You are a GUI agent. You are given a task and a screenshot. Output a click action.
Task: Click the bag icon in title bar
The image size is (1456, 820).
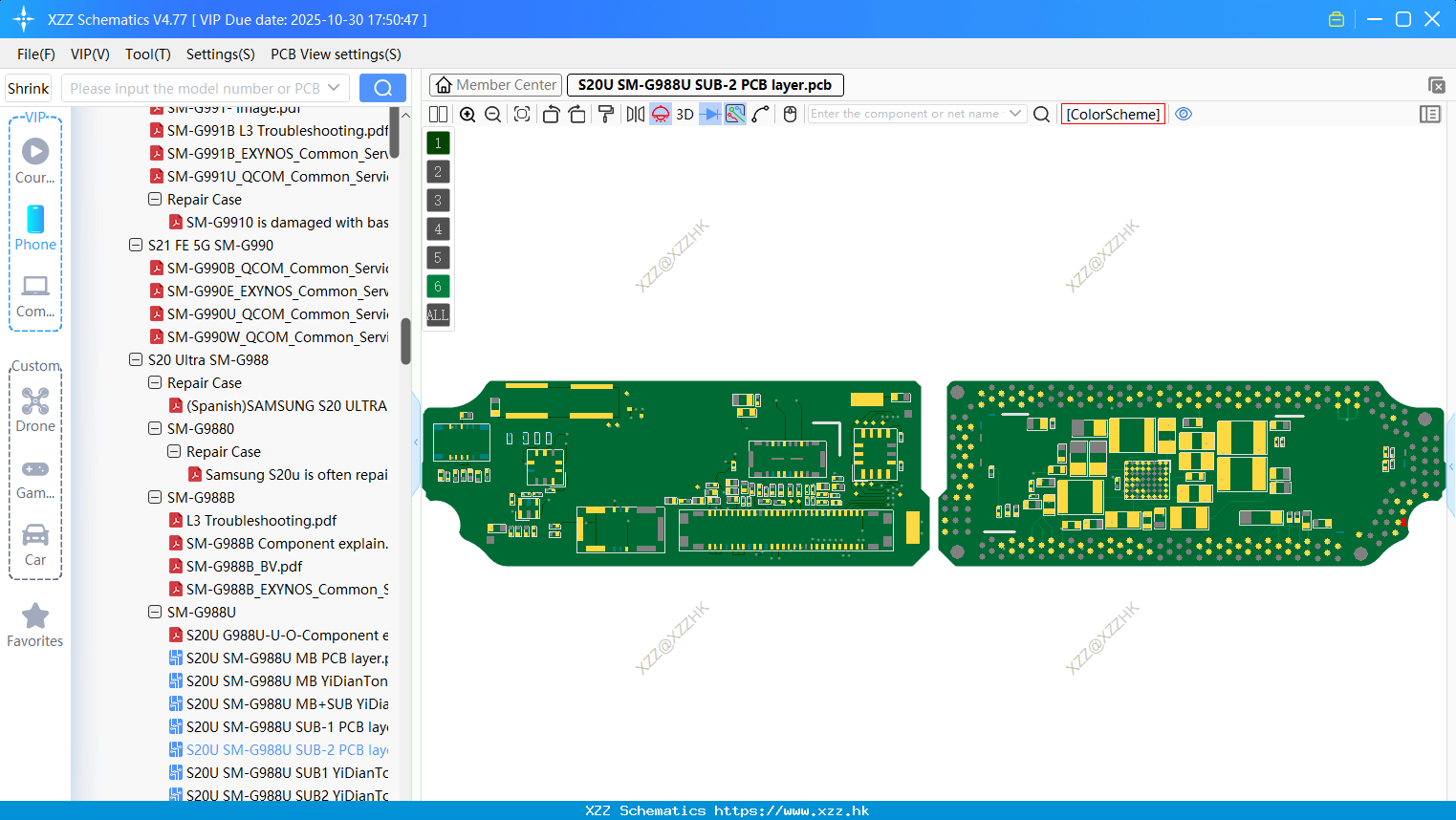coord(1336,19)
